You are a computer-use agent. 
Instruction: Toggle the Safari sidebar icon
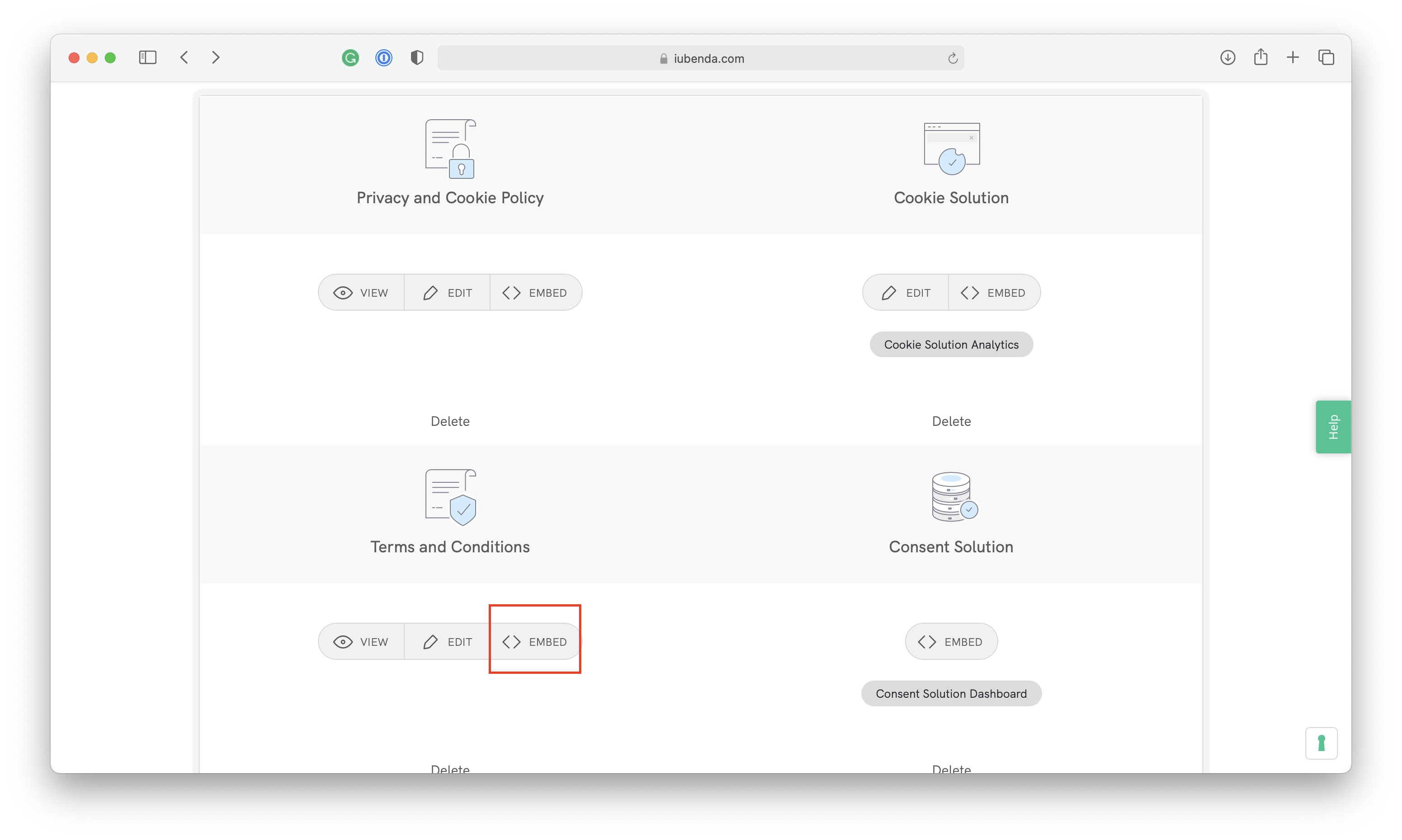[x=148, y=58]
